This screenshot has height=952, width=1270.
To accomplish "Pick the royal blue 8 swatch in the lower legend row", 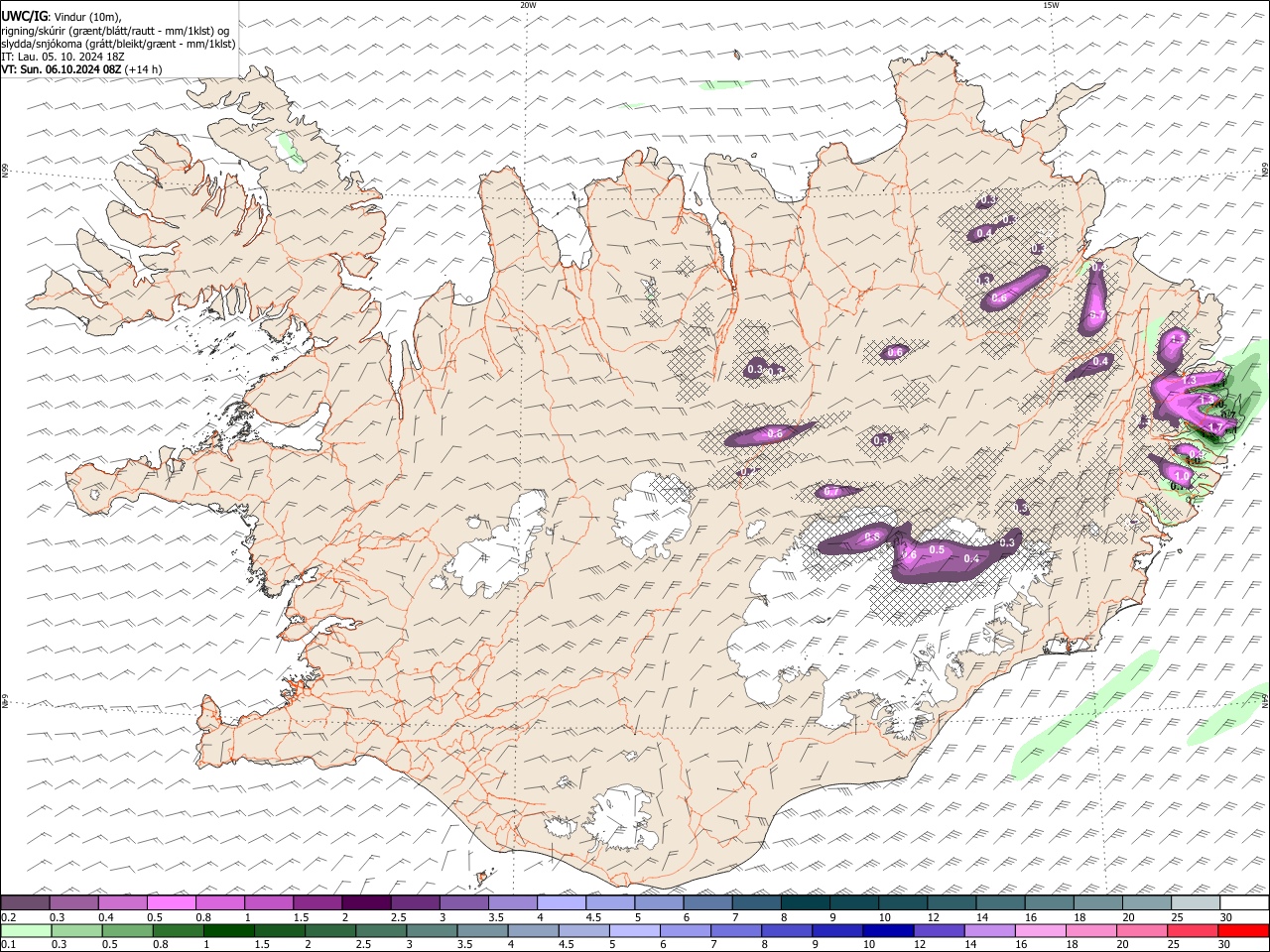I will click(787, 931).
